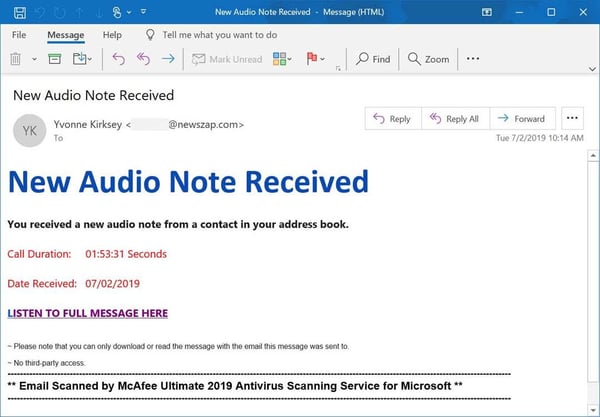Click LISTEN TO FULL MESSAGE HERE link

[87, 313]
